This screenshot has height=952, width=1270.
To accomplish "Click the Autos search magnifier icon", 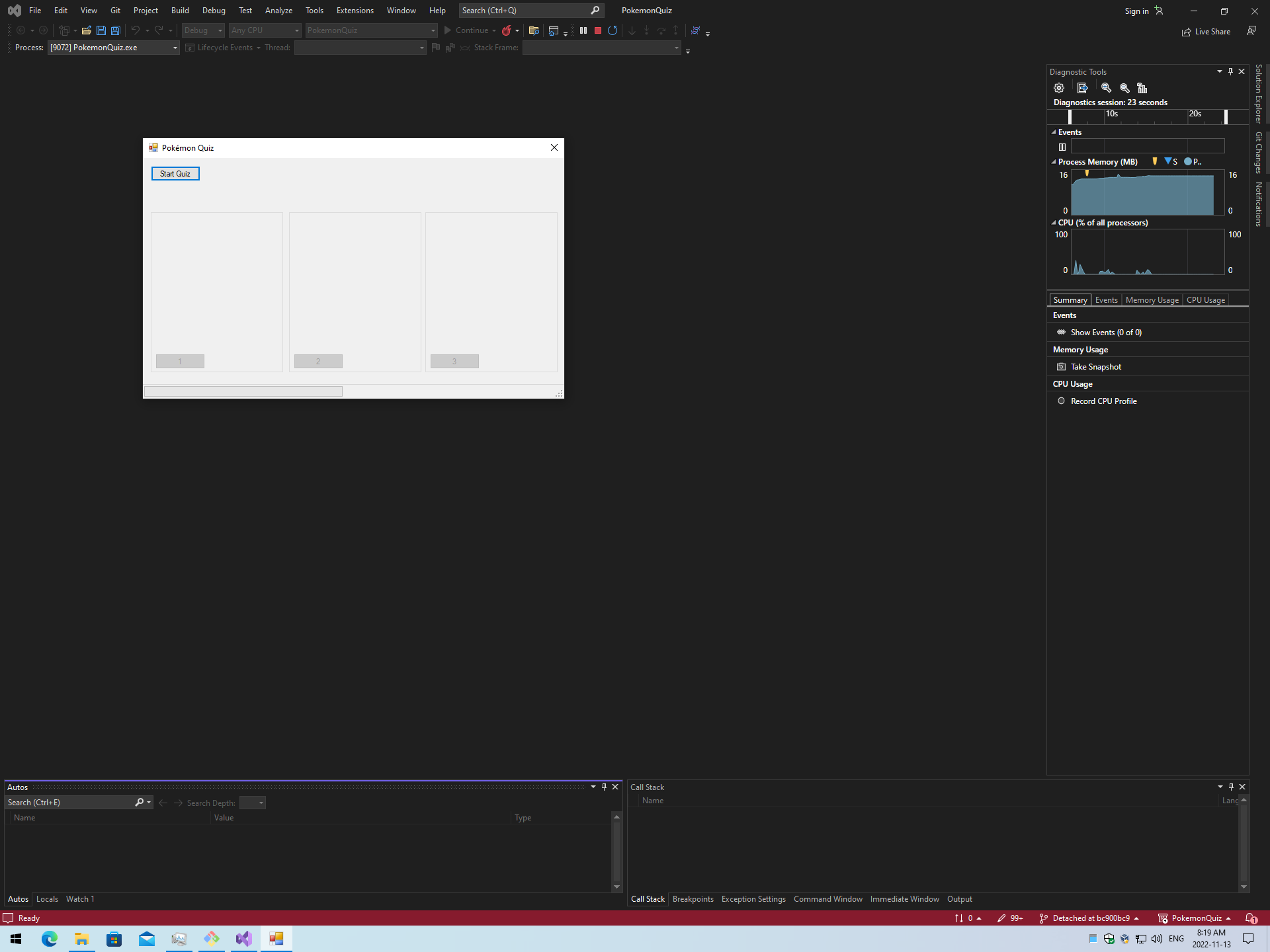I will pyautogui.click(x=139, y=802).
